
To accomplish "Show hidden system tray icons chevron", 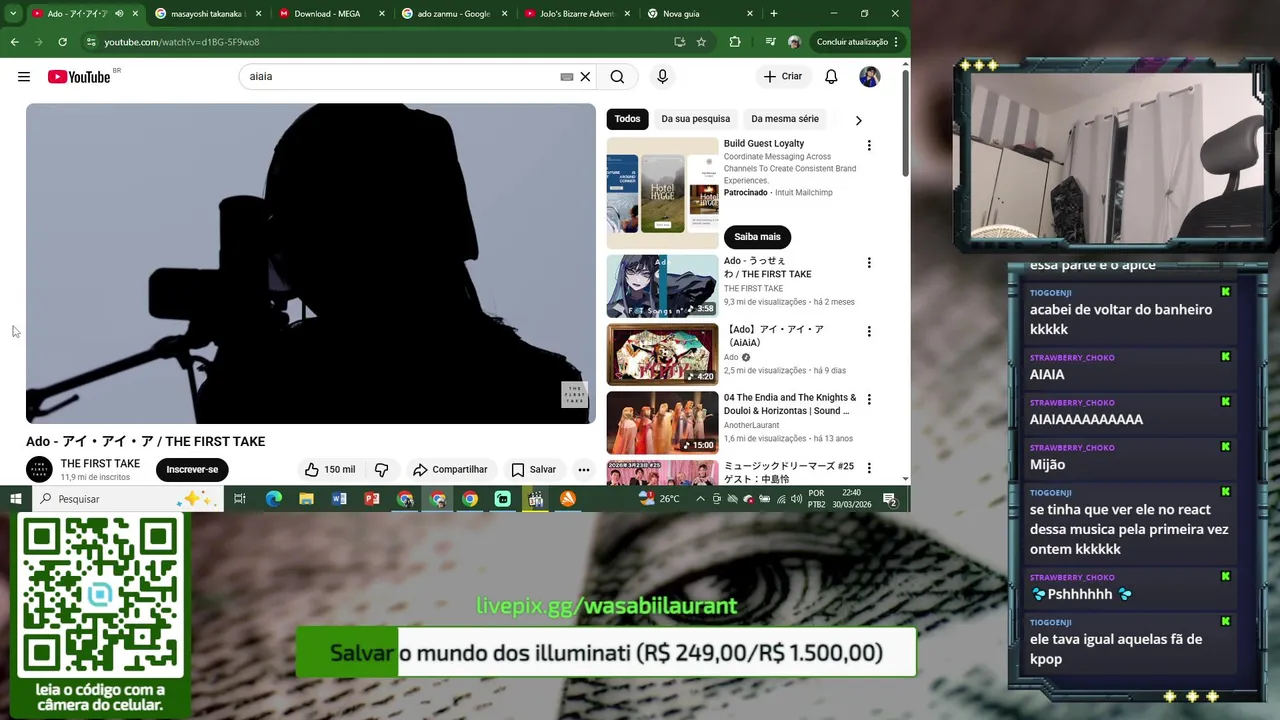I will 700,499.
